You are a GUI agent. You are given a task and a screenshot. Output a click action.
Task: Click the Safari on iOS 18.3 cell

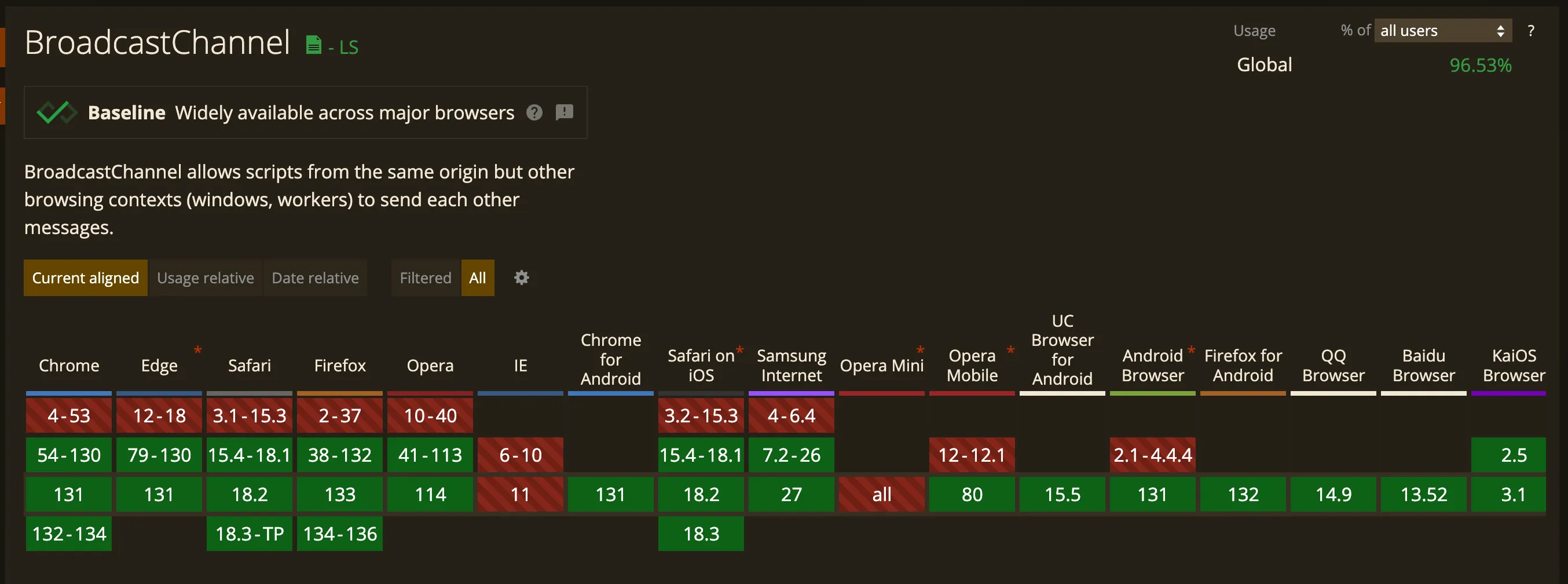tap(701, 534)
